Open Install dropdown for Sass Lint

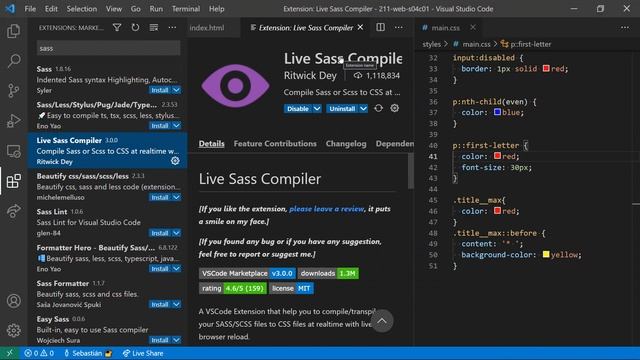point(176,233)
